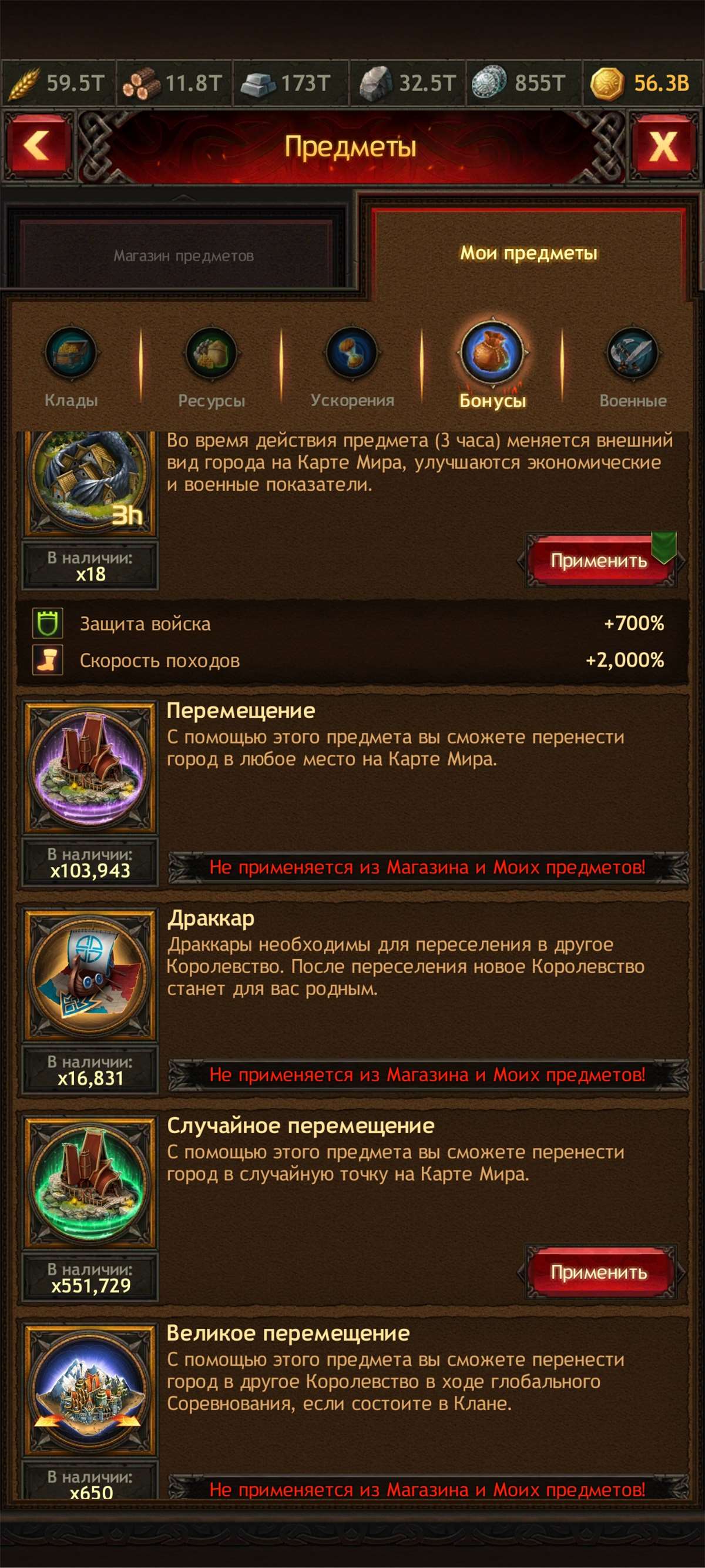705x1568 pixels.
Task: Tap the wood logs resource icon
Action: coord(140,83)
